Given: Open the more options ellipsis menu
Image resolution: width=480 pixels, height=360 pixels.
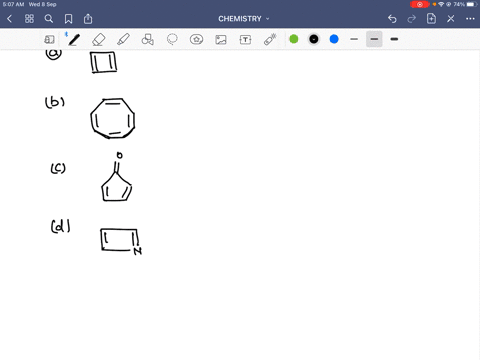Looking at the screenshot, I should 470,19.
